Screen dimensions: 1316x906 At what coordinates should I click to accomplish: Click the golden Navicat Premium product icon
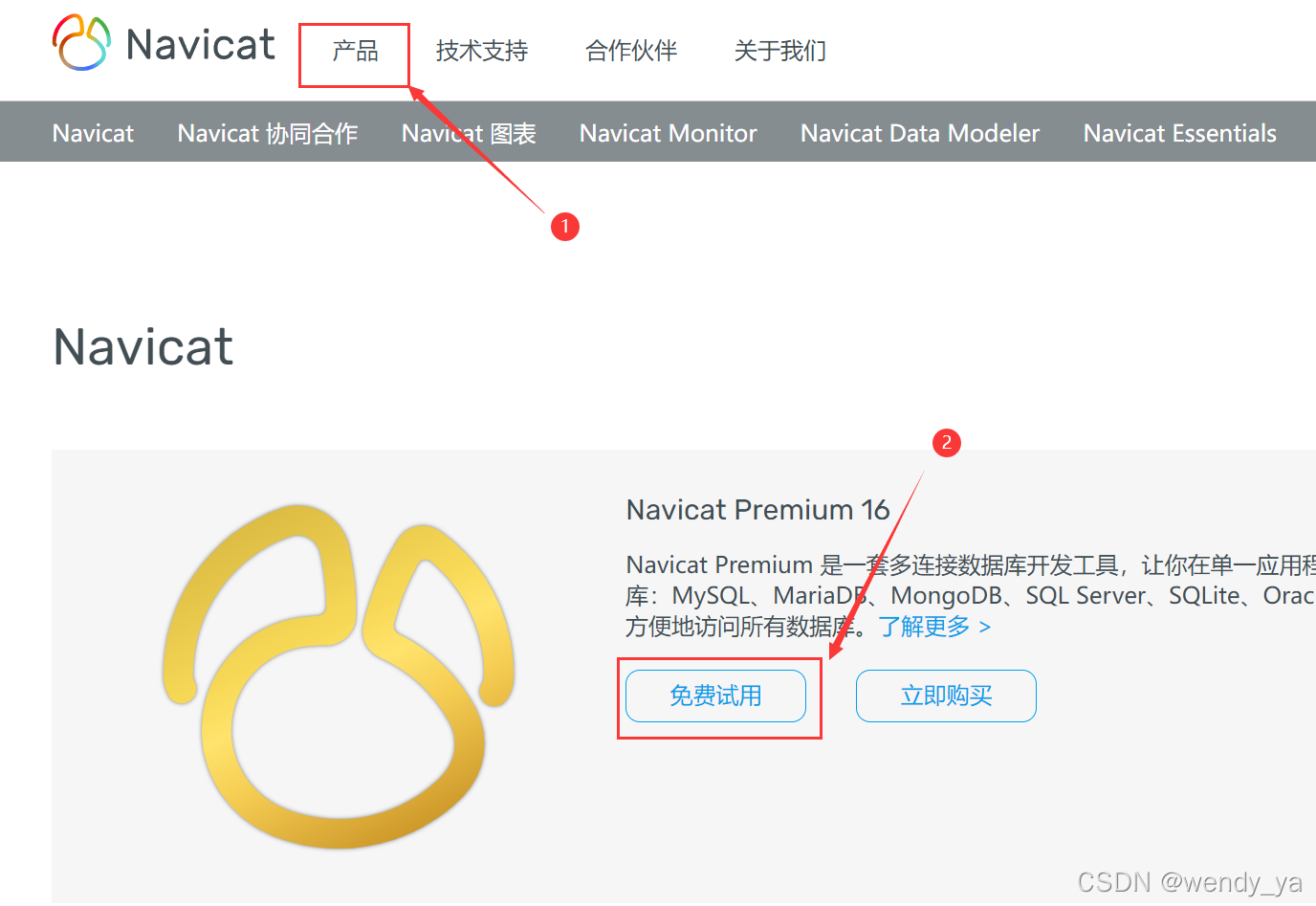pos(339,675)
